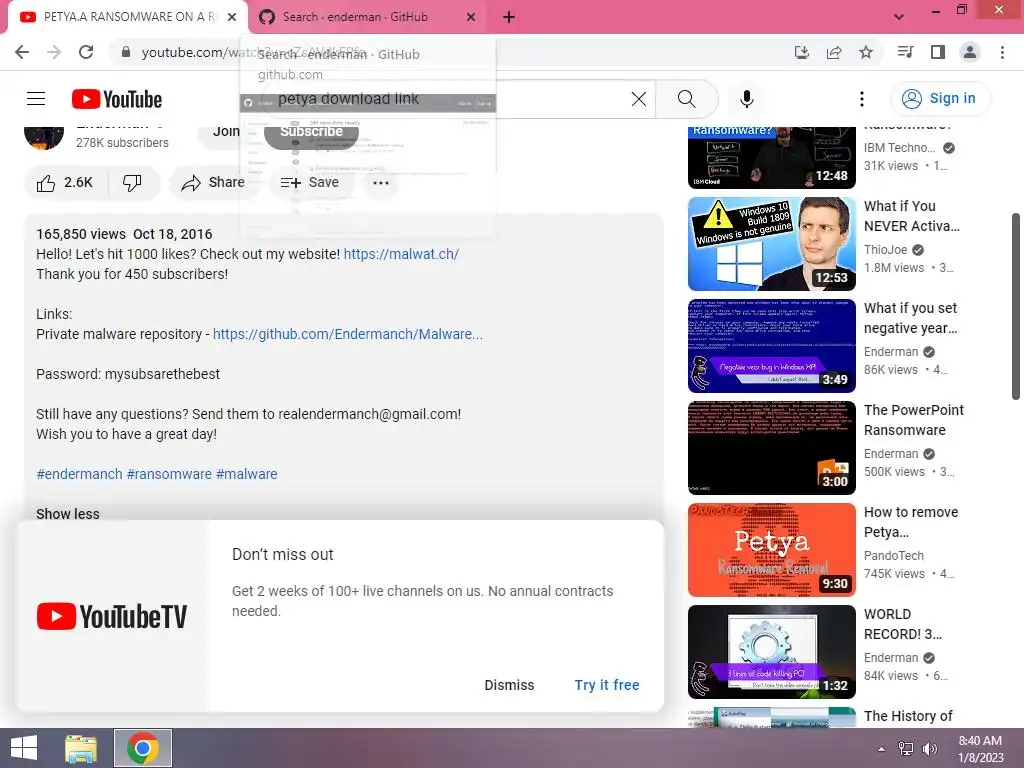Open more actions ellipsis under video
The height and width of the screenshot is (768, 1024).
pos(381,183)
